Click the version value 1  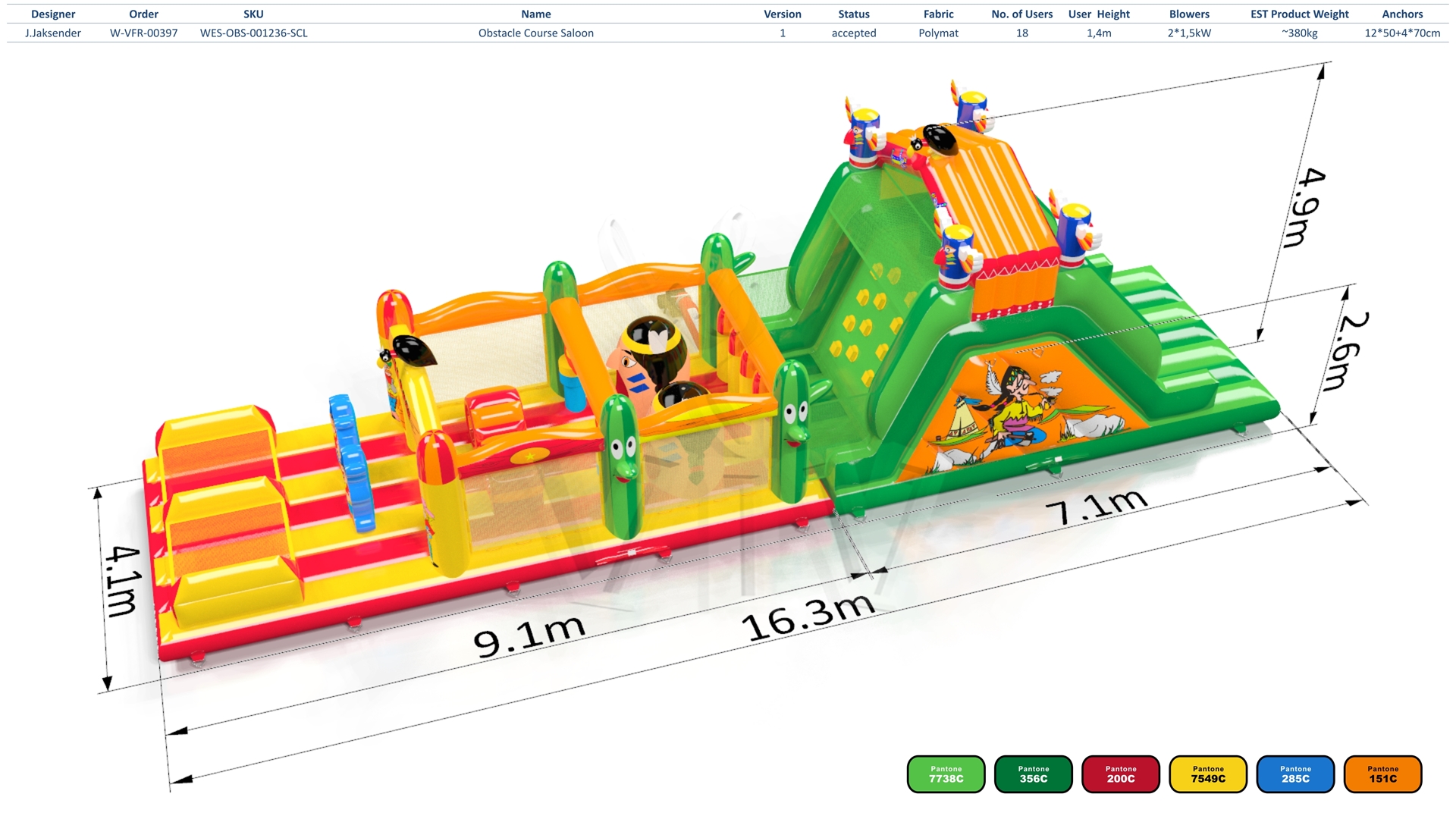coord(783,33)
